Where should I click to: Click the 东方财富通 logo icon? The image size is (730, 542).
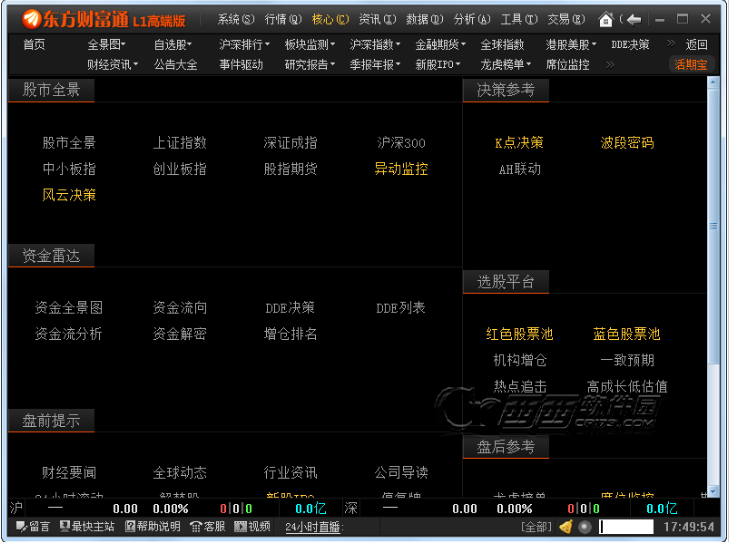31,19
